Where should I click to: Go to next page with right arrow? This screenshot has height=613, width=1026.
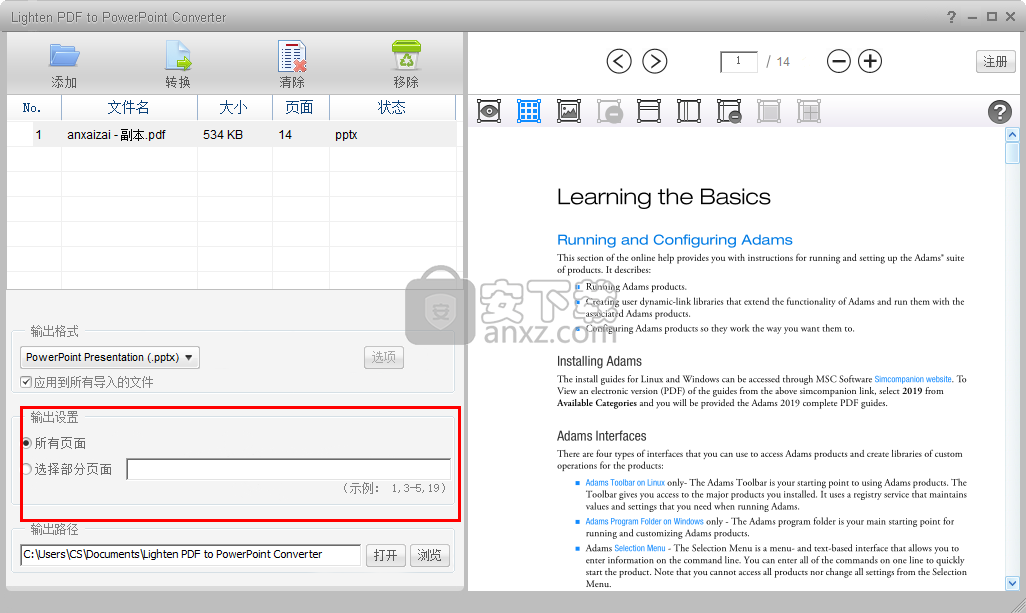click(654, 61)
